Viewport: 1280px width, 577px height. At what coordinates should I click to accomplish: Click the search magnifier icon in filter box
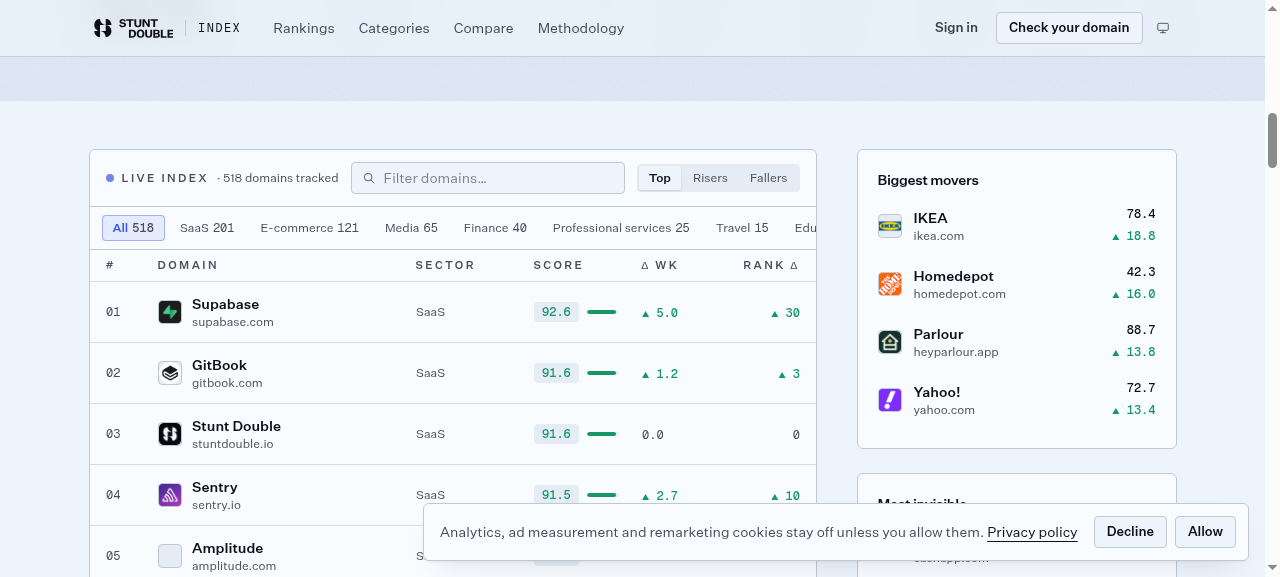pos(369,178)
